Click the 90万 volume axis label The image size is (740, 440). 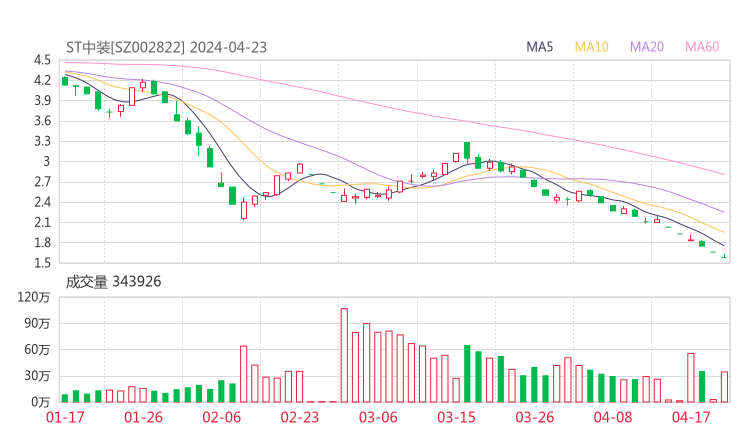[37, 323]
